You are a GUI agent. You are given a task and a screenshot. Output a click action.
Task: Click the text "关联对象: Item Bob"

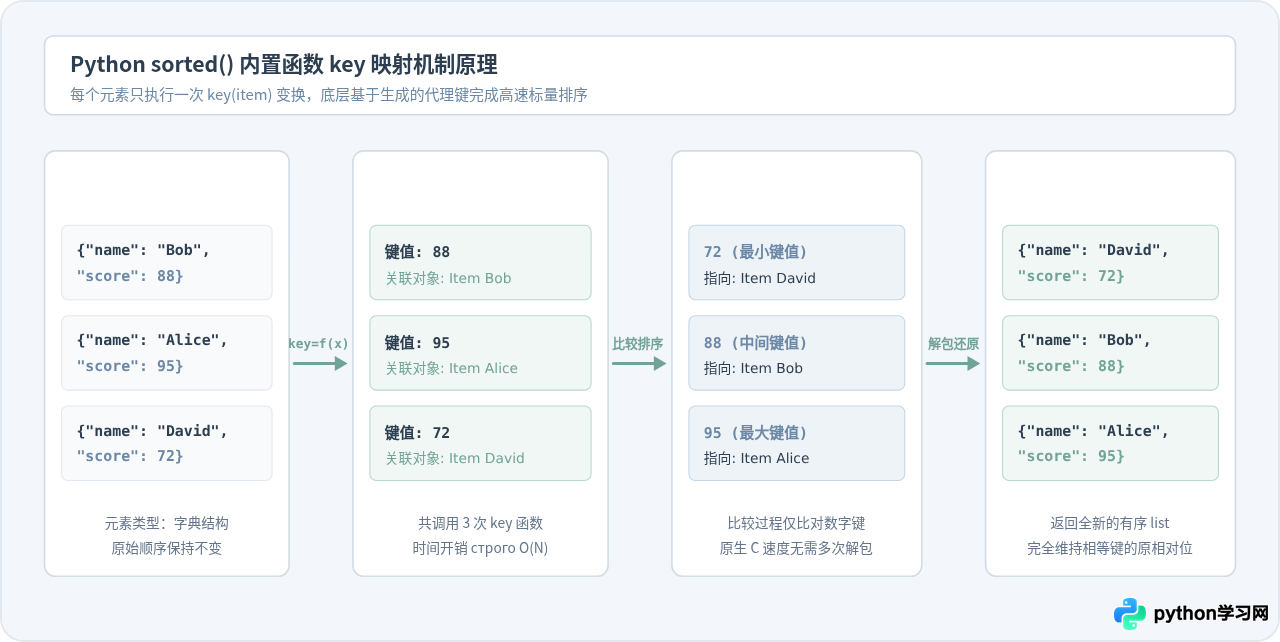(x=449, y=278)
